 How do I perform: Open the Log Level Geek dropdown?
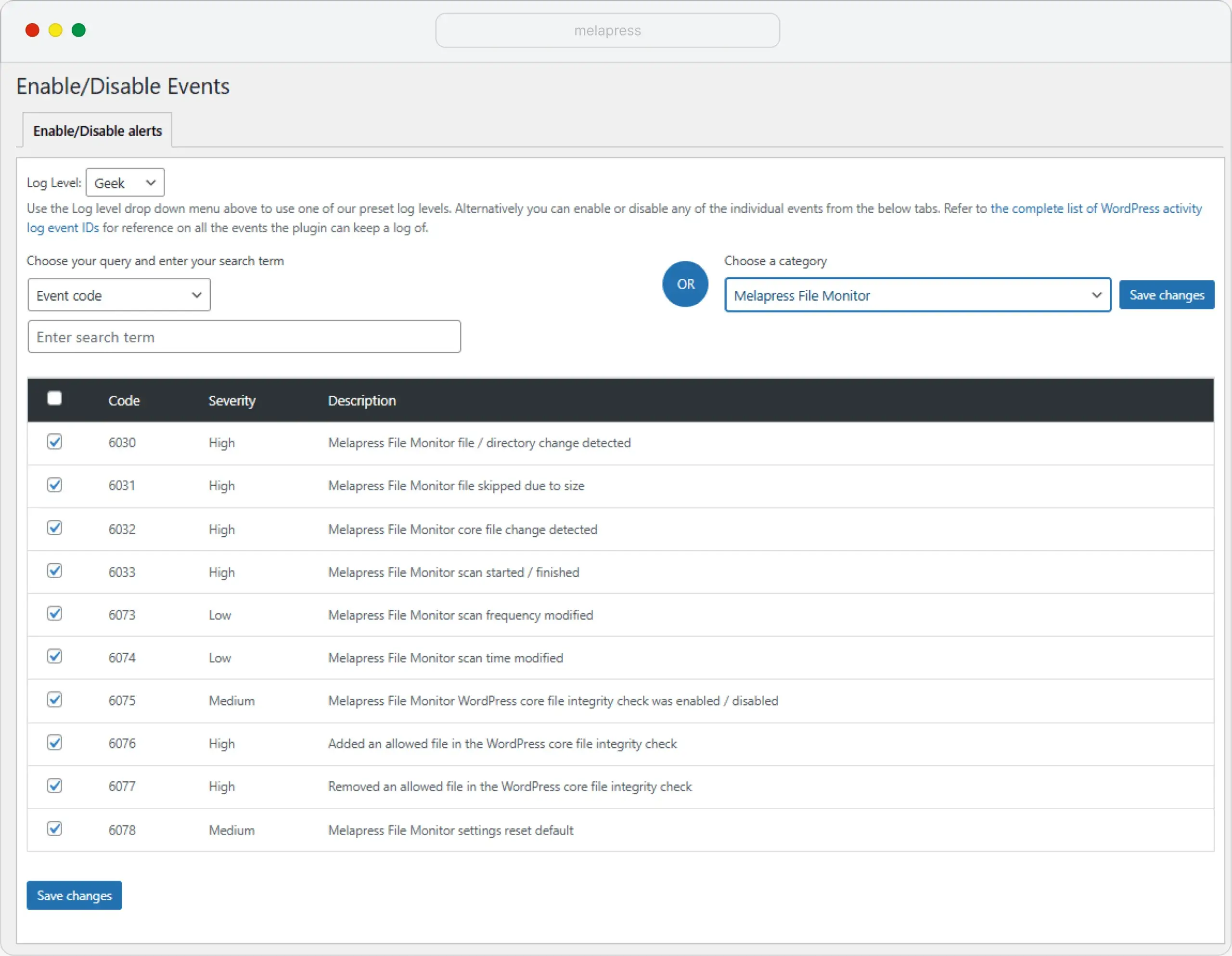pyautogui.click(x=125, y=183)
